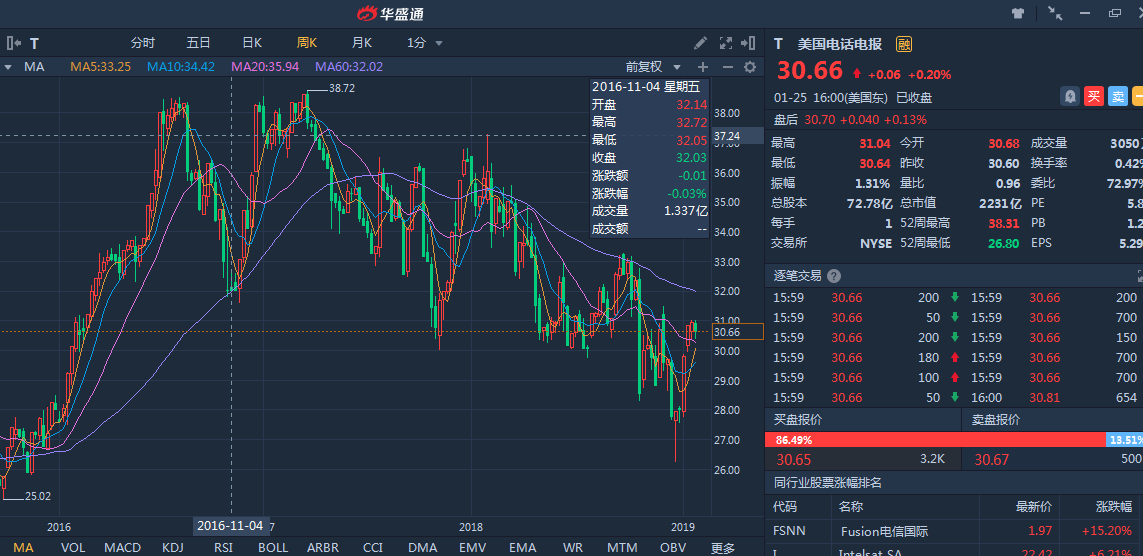
Task: Expand the chart to fullscreen
Action: pos(726,43)
